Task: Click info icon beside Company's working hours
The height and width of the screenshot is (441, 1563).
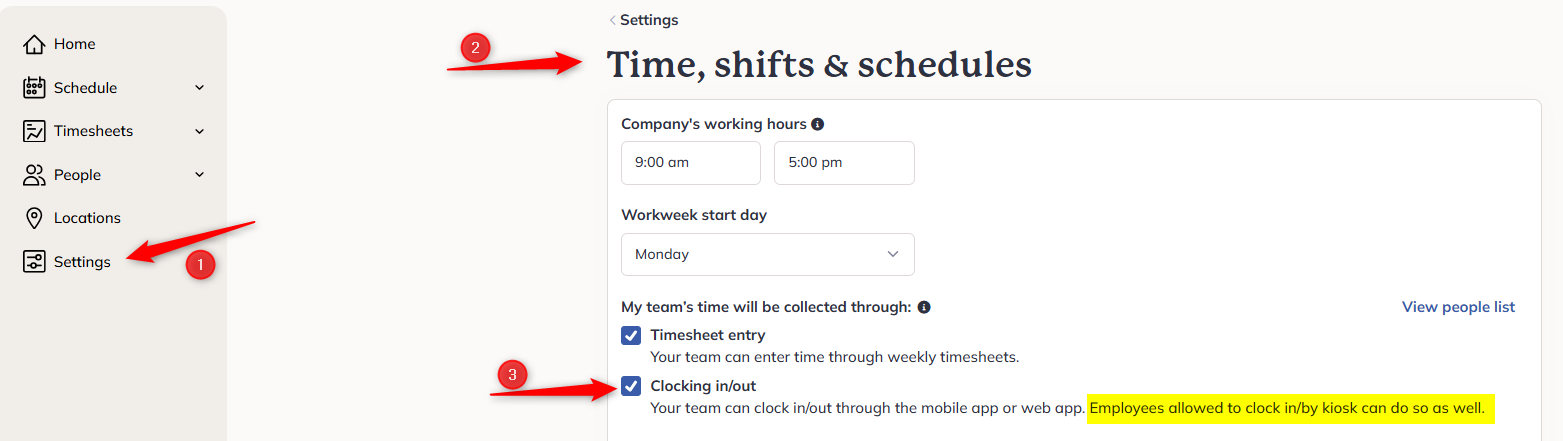Action: click(817, 125)
